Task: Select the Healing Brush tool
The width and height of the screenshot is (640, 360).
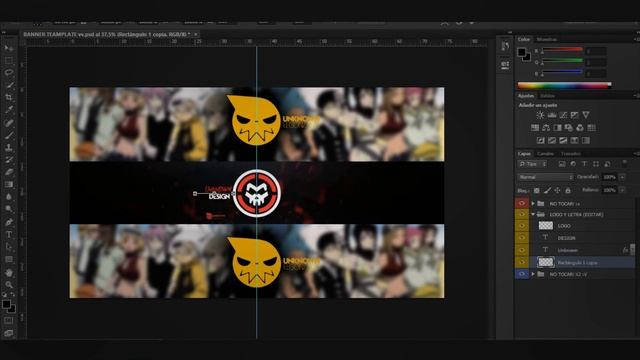Action: [9, 122]
